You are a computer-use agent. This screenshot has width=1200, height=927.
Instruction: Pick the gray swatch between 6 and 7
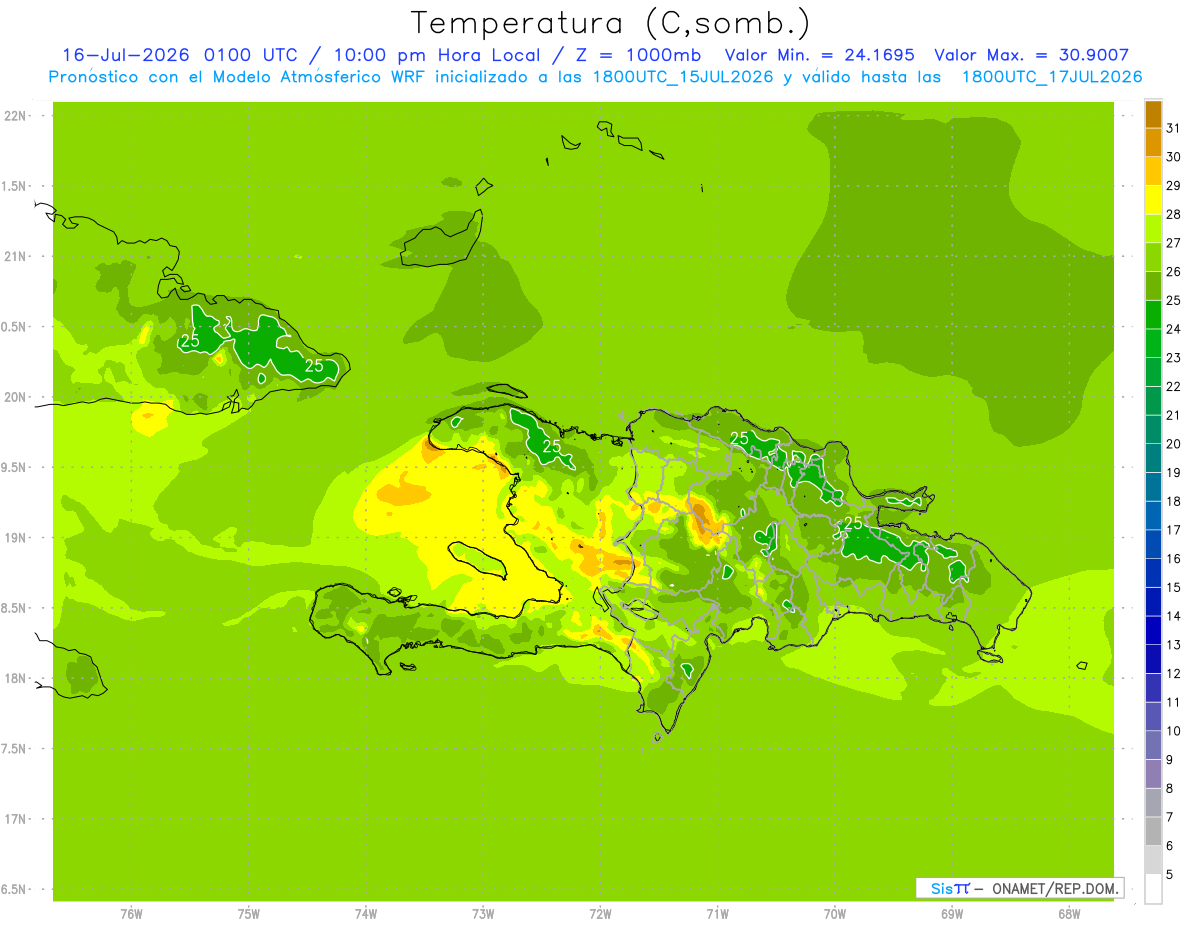point(1153,831)
